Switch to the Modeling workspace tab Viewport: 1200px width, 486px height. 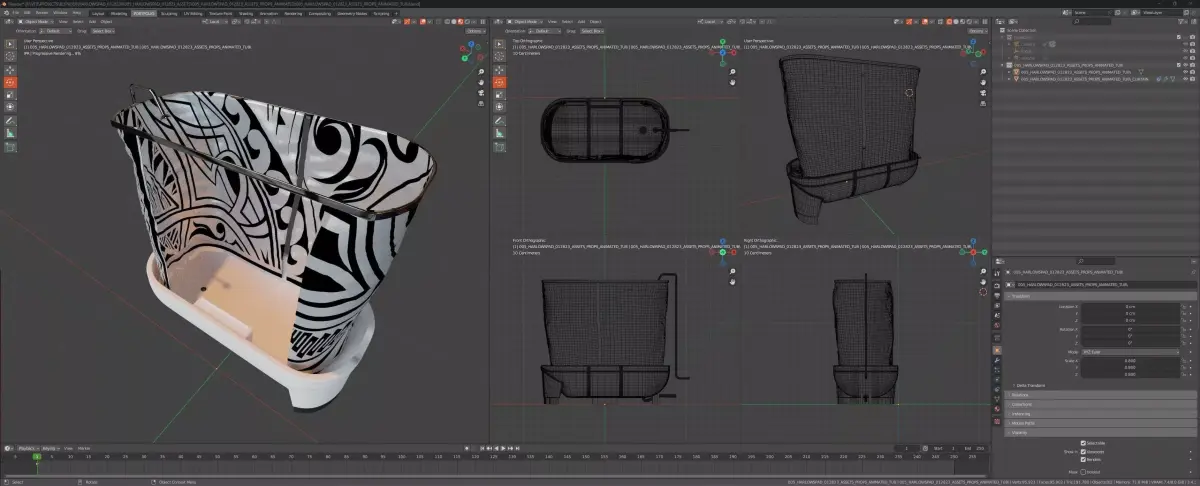119,13
